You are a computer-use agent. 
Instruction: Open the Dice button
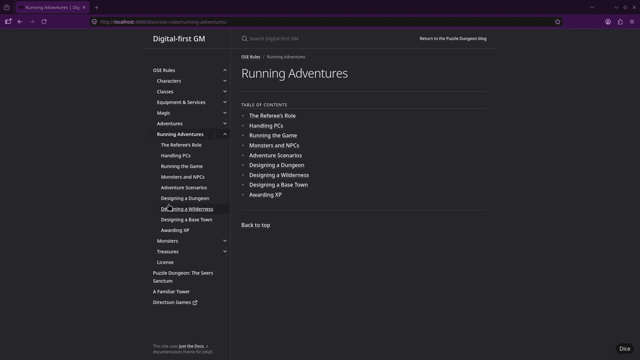coord(624,349)
